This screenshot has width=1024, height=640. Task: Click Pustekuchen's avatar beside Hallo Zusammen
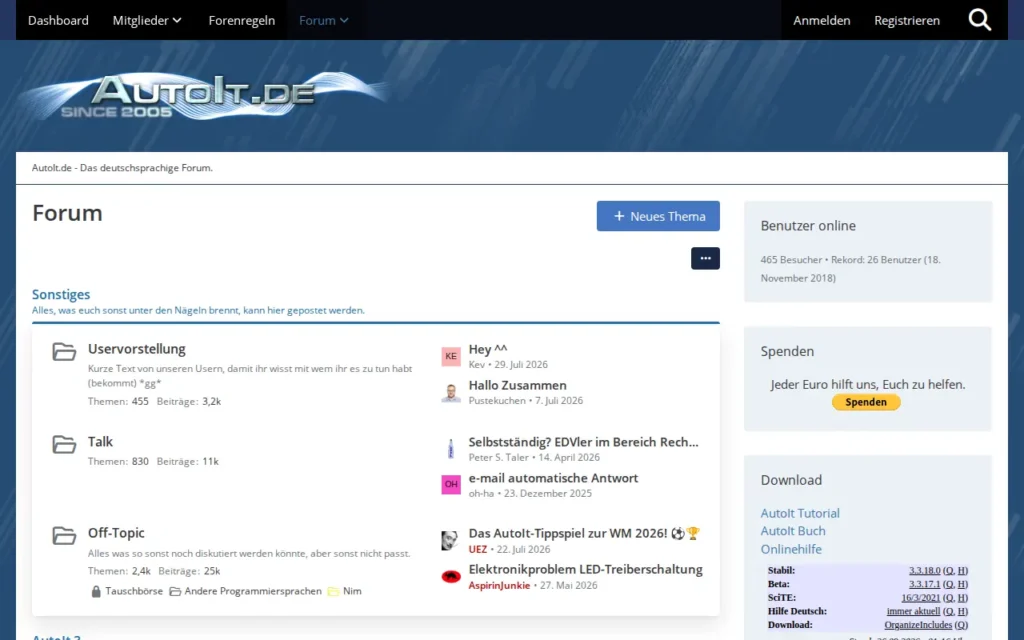click(x=451, y=392)
